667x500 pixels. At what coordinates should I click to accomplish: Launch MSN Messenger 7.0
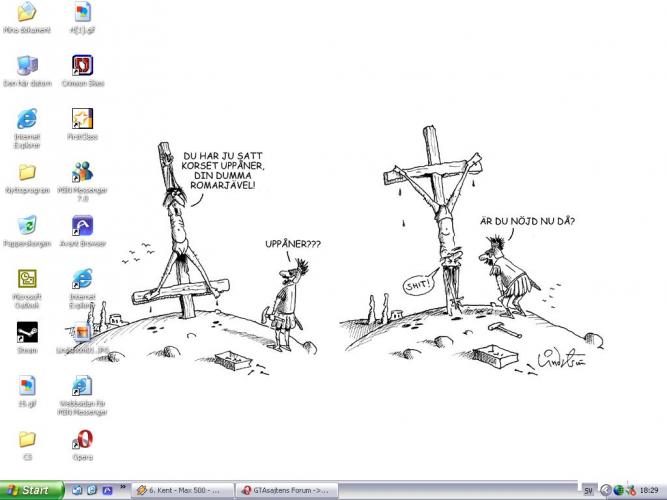(x=82, y=174)
